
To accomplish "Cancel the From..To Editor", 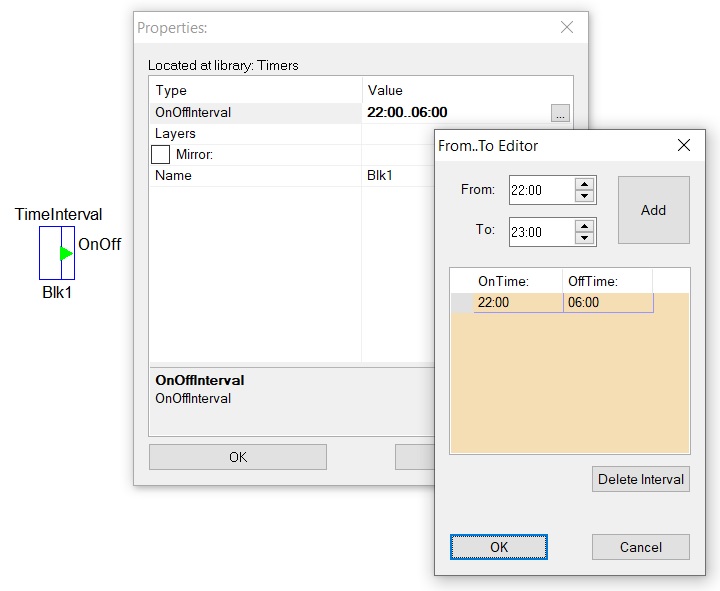I will [641, 547].
